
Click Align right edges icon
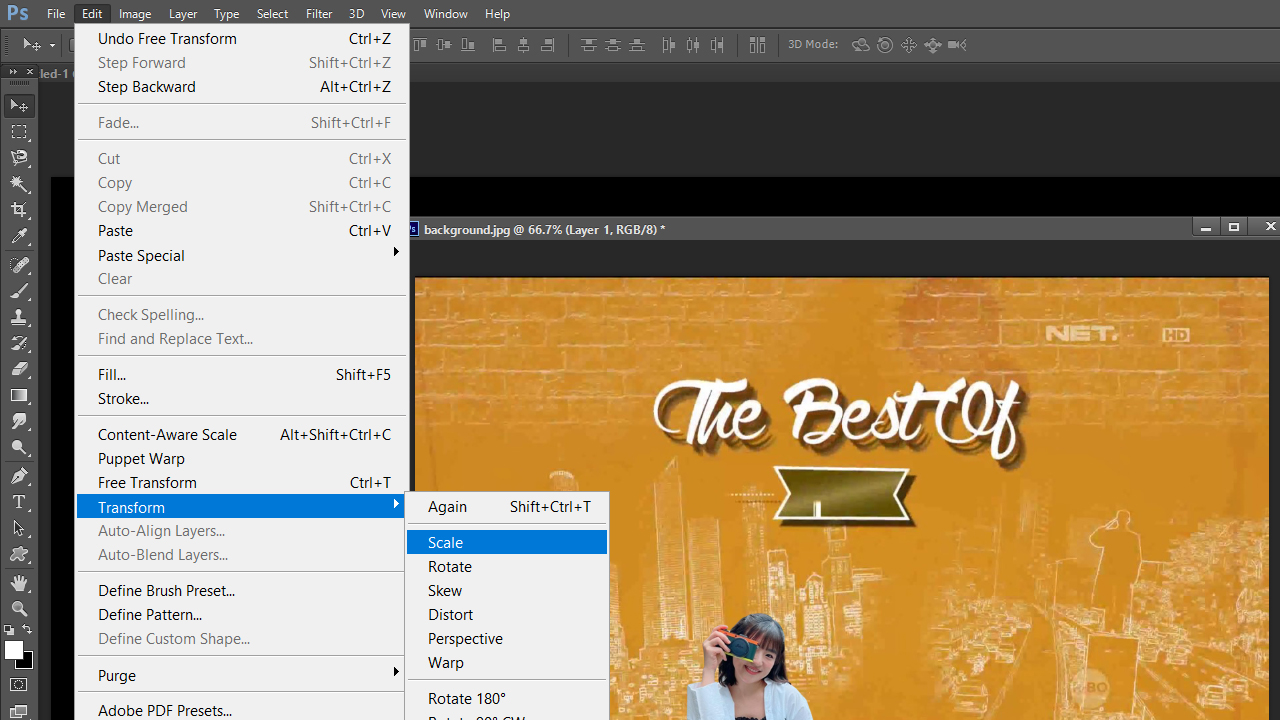click(x=547, y=45)
